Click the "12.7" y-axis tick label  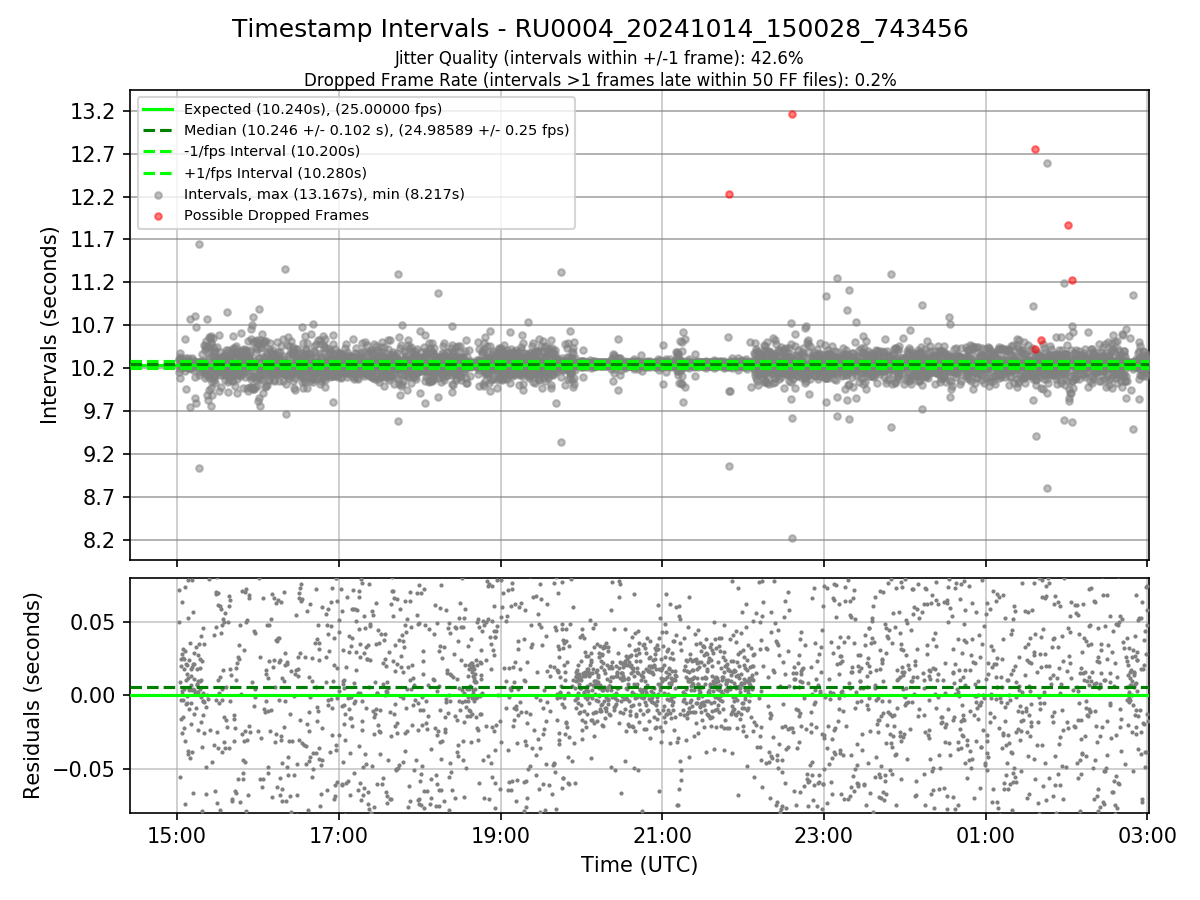coord(92,154)
